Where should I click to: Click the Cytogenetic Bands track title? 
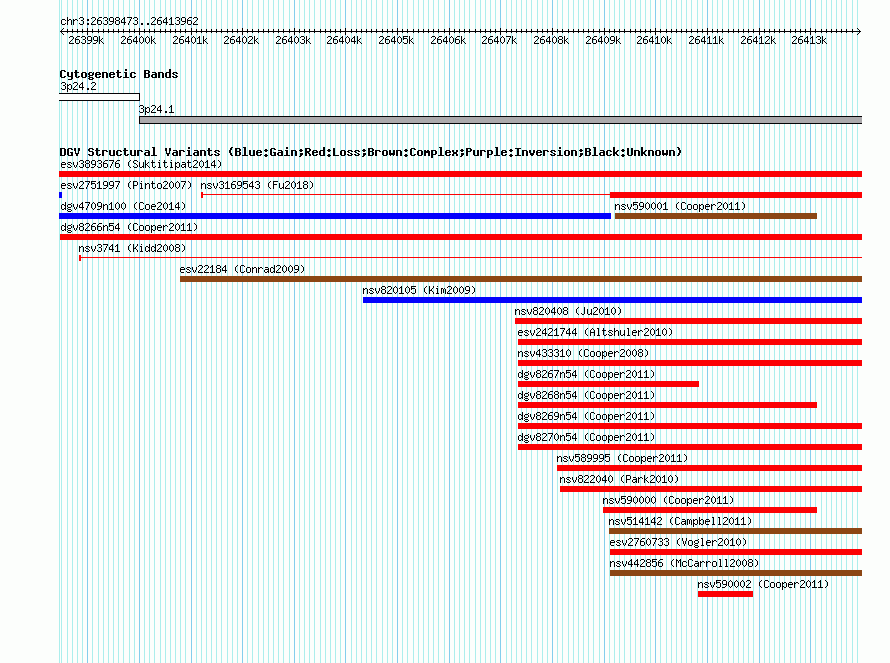tap(119, 74)
